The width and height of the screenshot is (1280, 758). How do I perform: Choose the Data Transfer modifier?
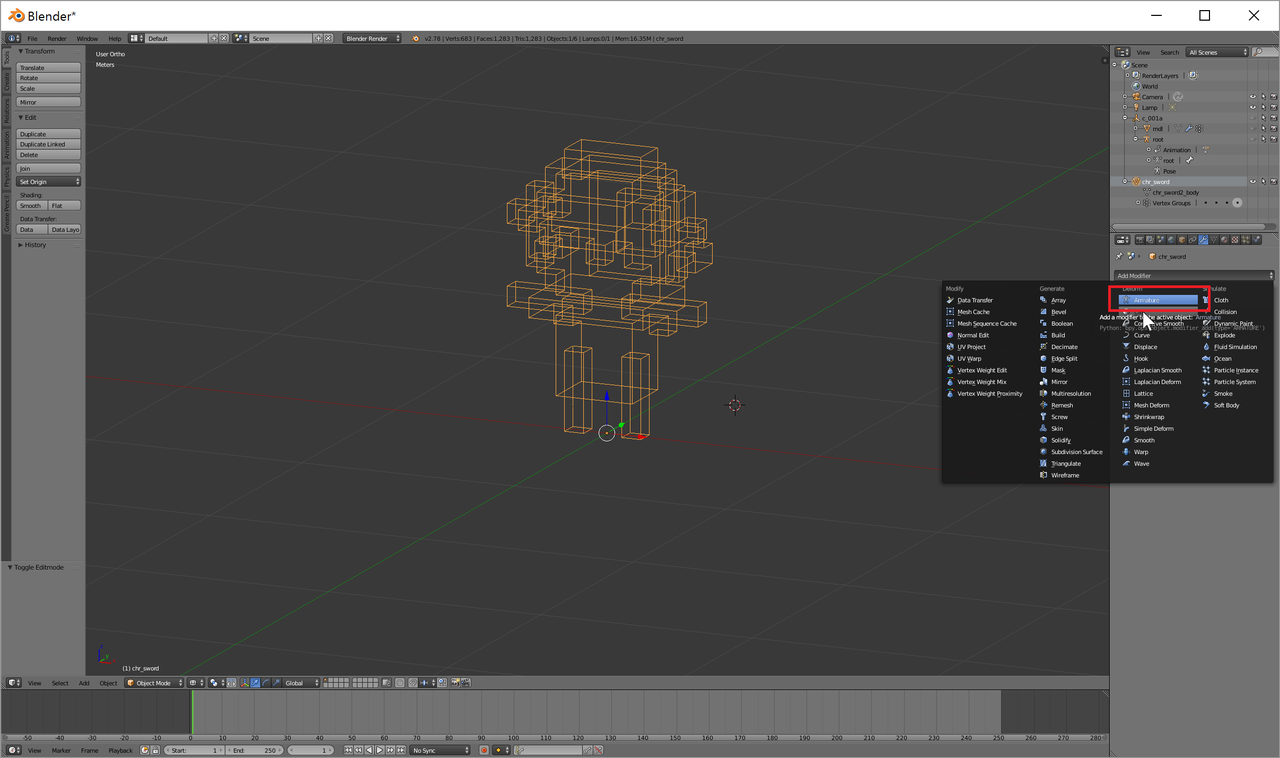click(969, 300)
